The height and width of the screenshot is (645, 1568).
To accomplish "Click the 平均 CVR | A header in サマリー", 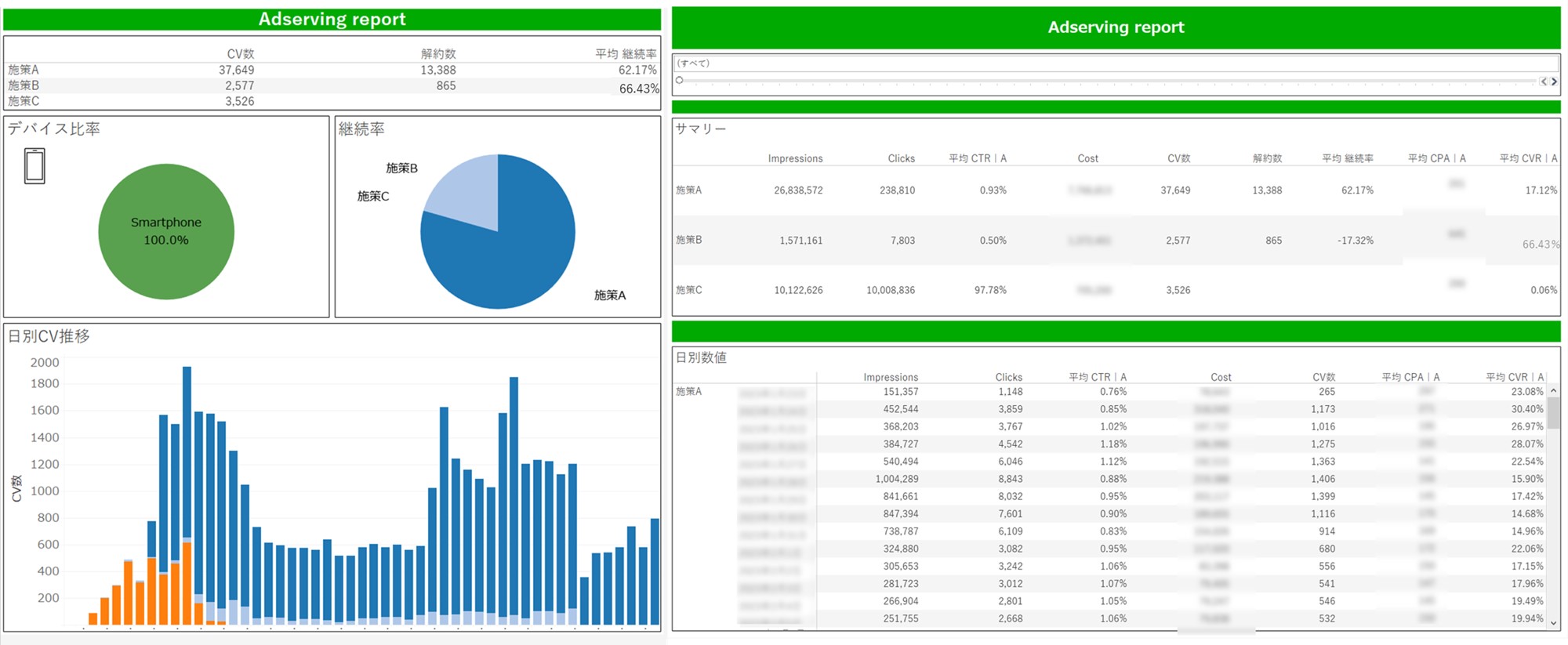I will [1529, 158].
